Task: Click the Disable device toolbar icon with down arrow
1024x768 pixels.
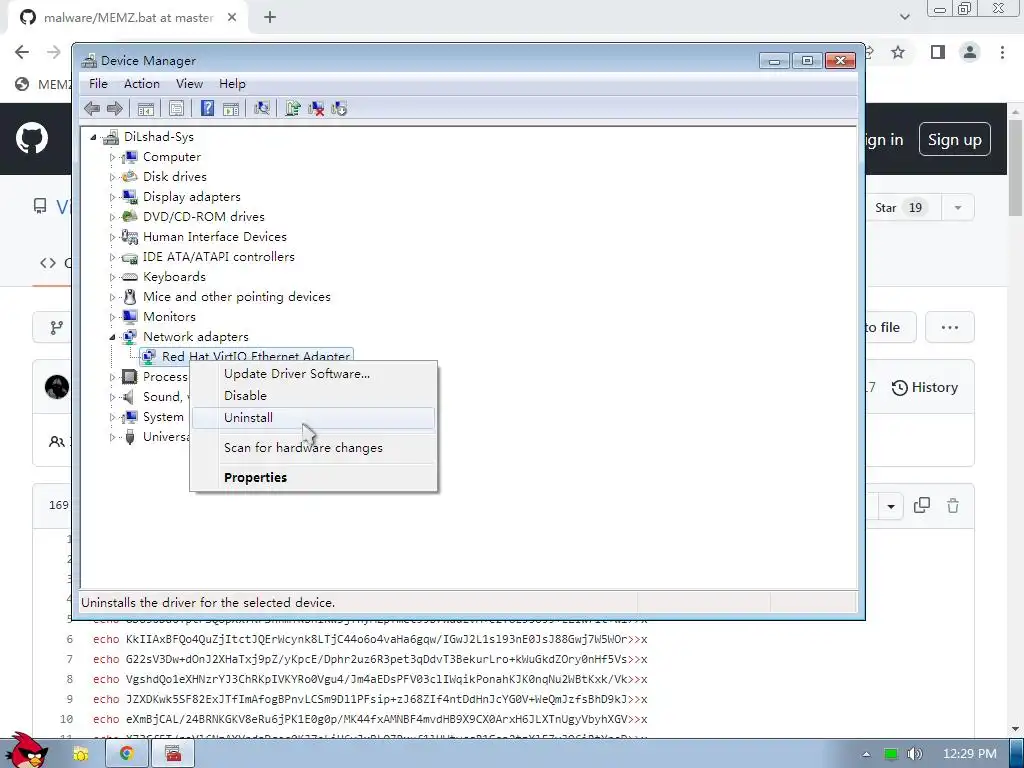Action: click(339, 108)
